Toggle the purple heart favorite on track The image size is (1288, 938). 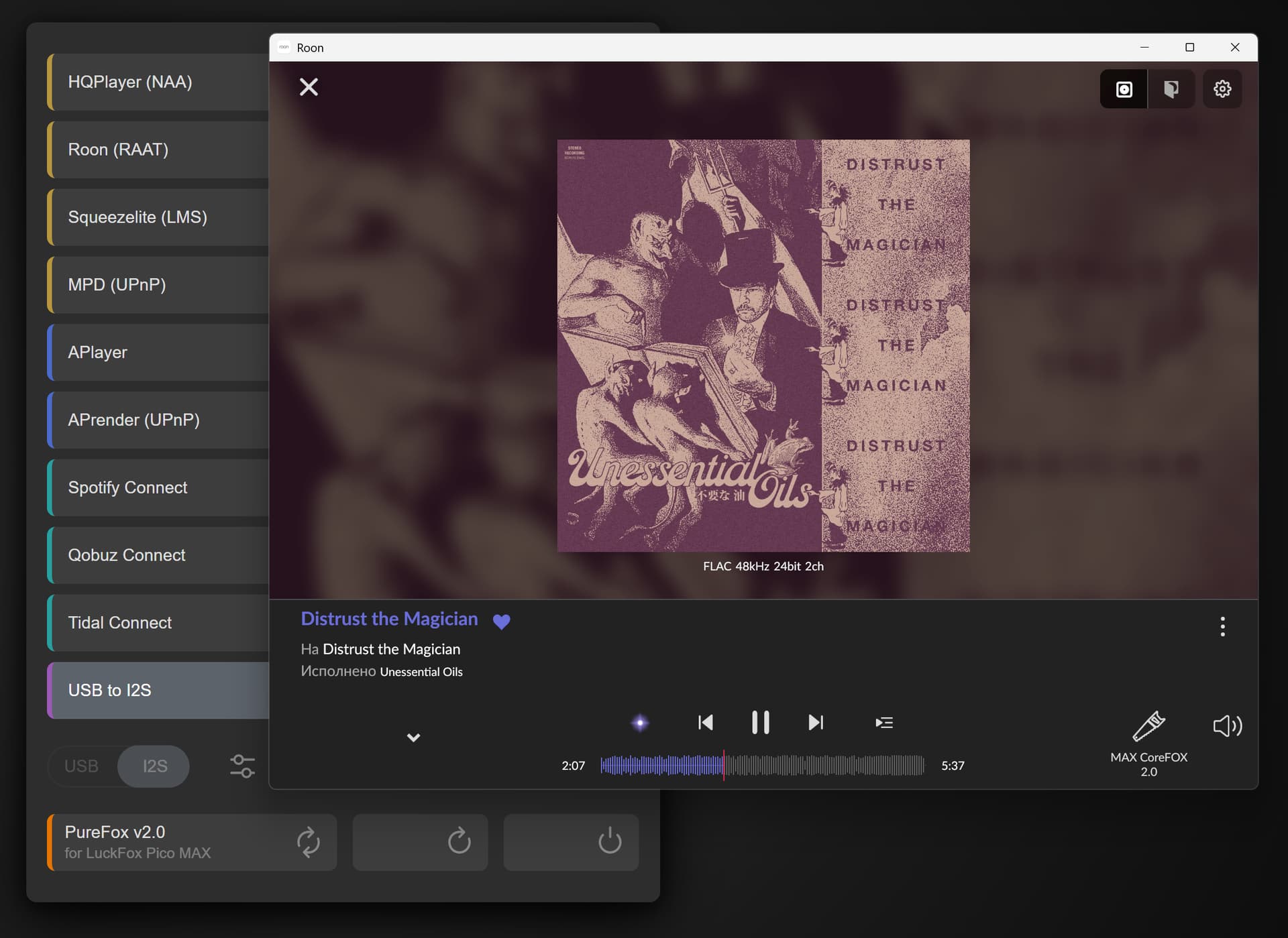(501, 622)
